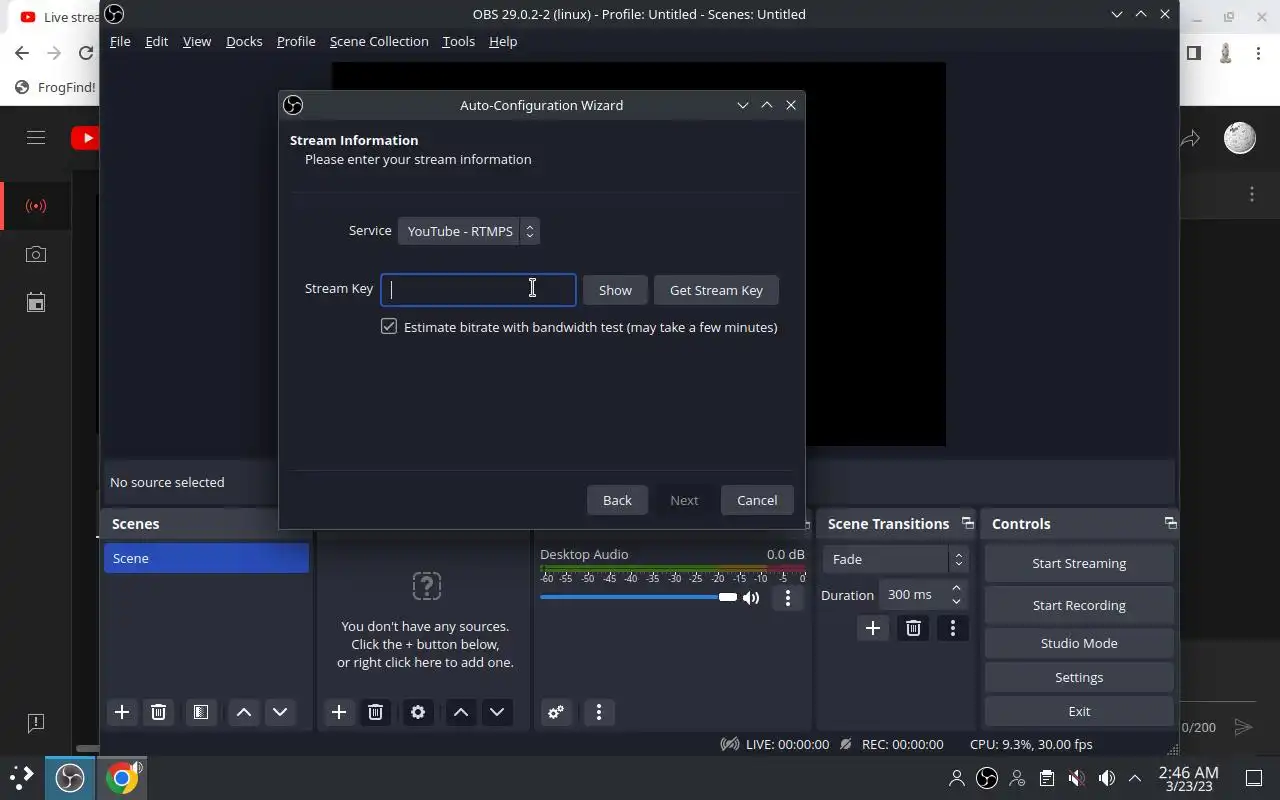Mute Desktop Audio speaker icon
1280x800 pixels.
[x=751, y=598]
